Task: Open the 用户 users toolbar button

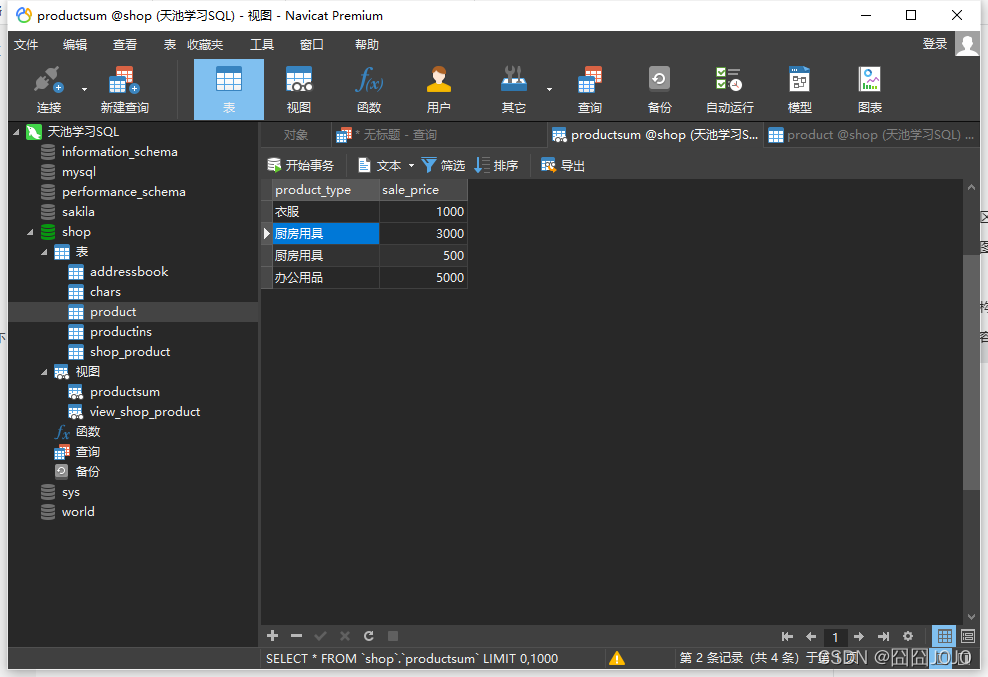Action: (439, 90)
